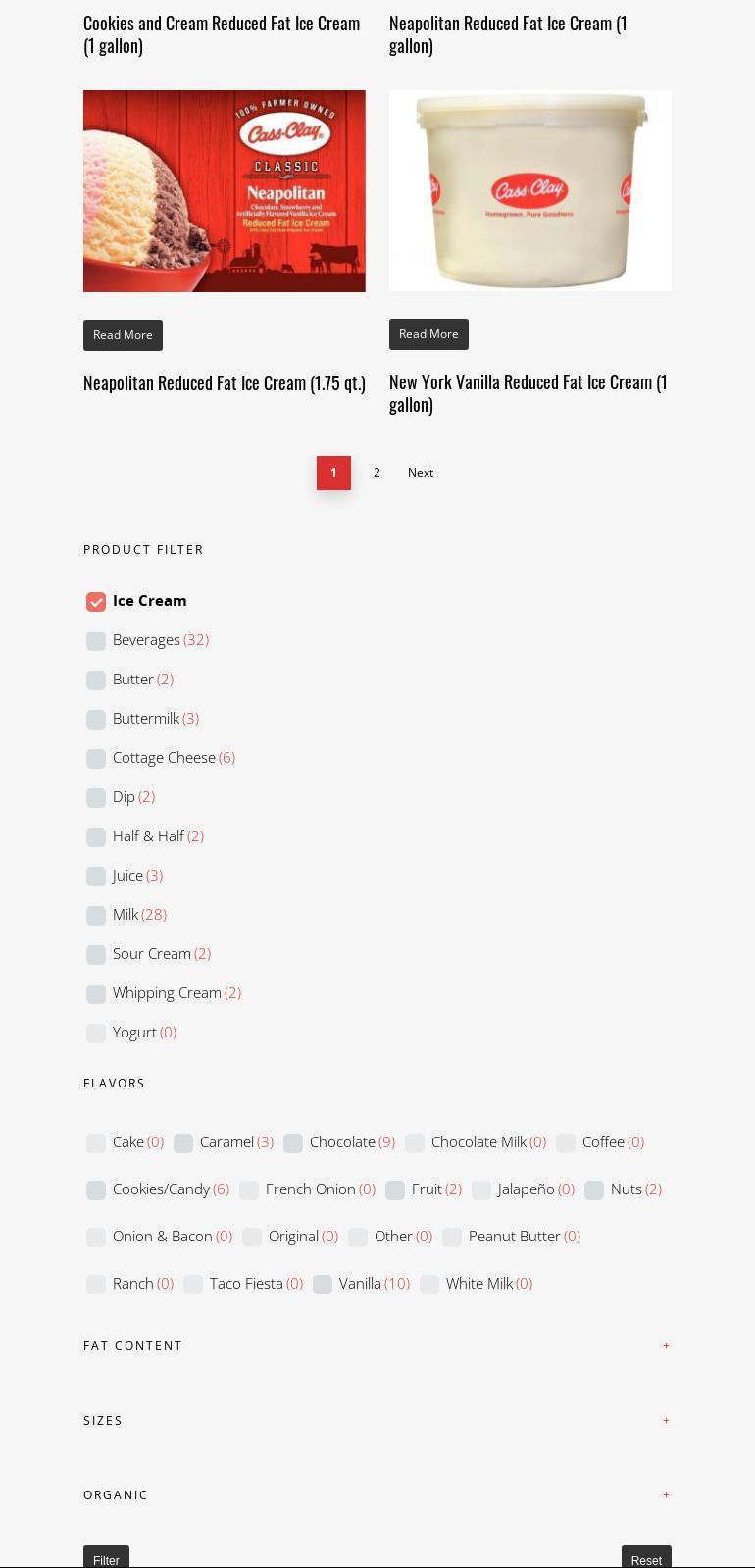Select the Cottage Cheese checkbox
Image resolution: width=755 pixels, height=1568 pixels.
tap(96, 758)
